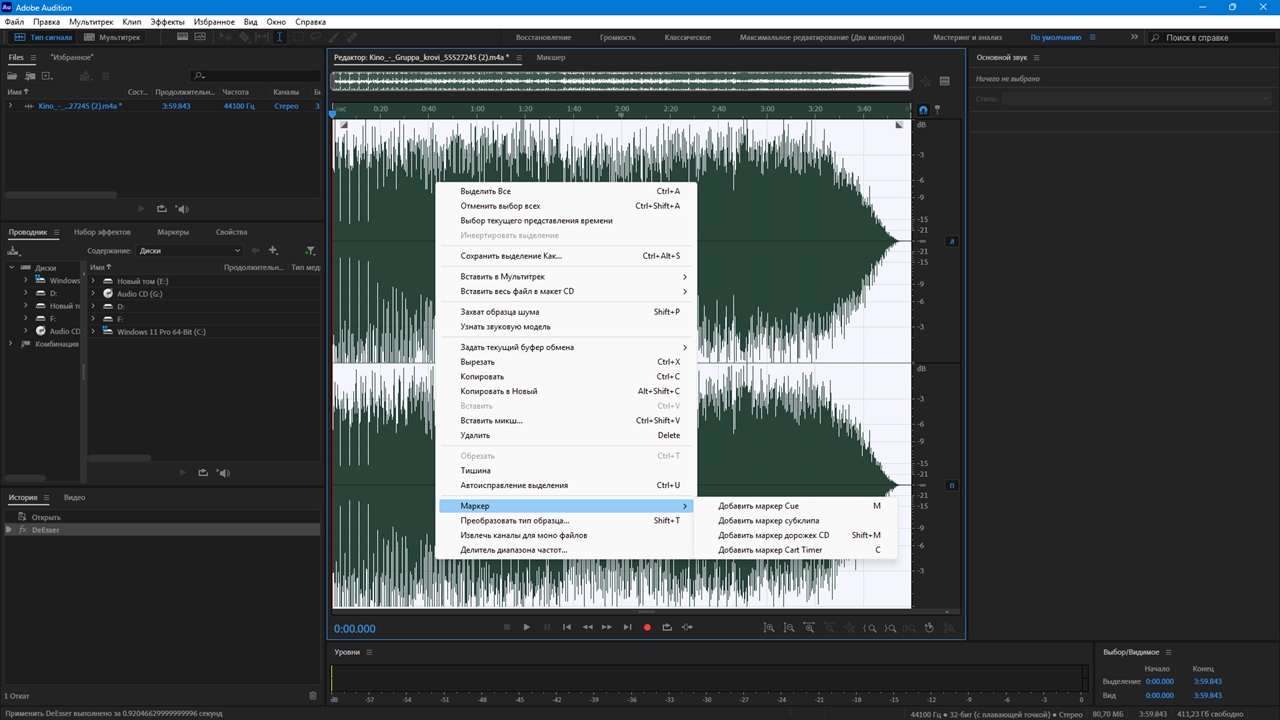
Task: Click the zoom in amplitude icon
Action: click(x=769, y=628)
